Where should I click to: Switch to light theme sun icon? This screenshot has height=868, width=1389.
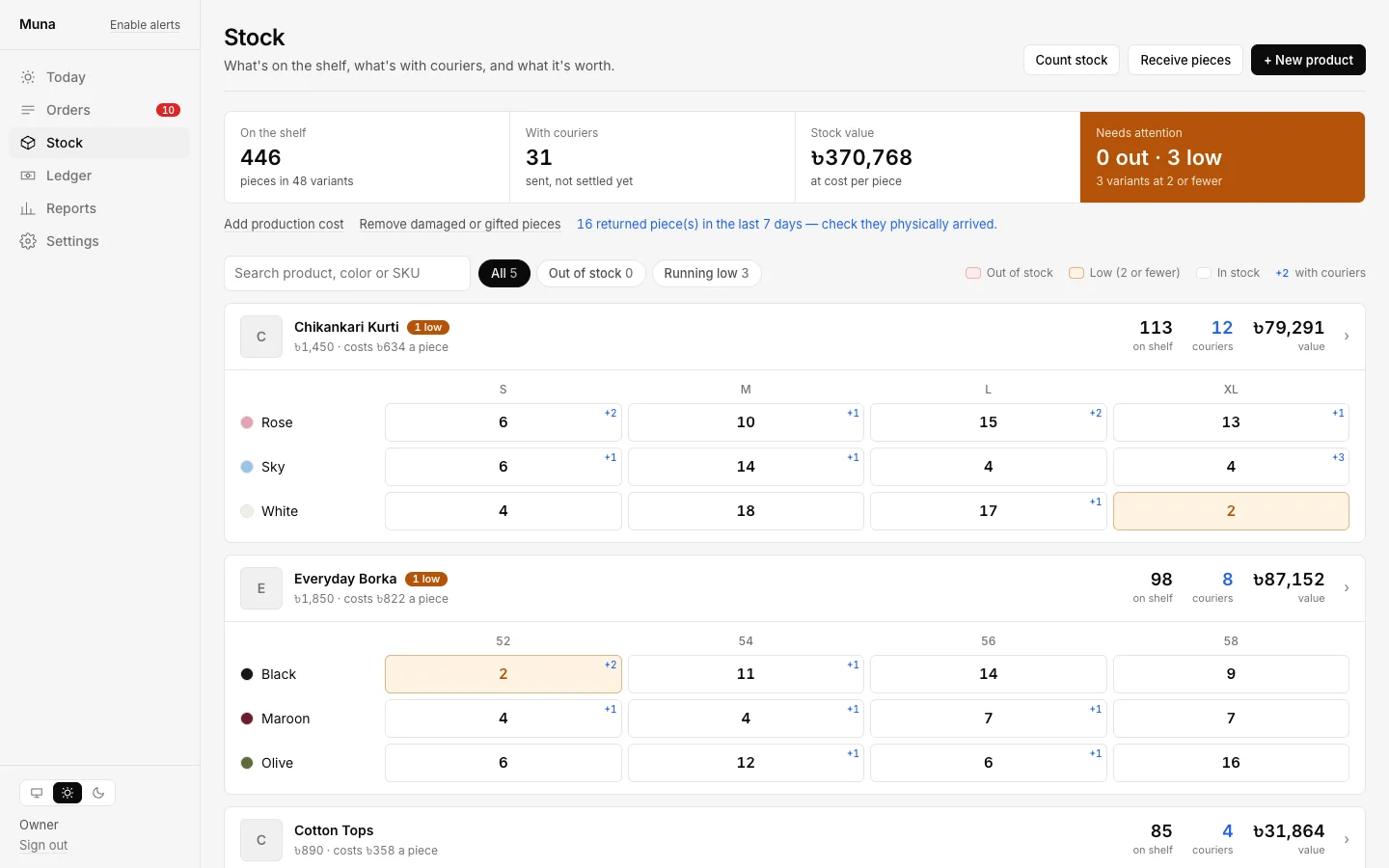[68, 793]
